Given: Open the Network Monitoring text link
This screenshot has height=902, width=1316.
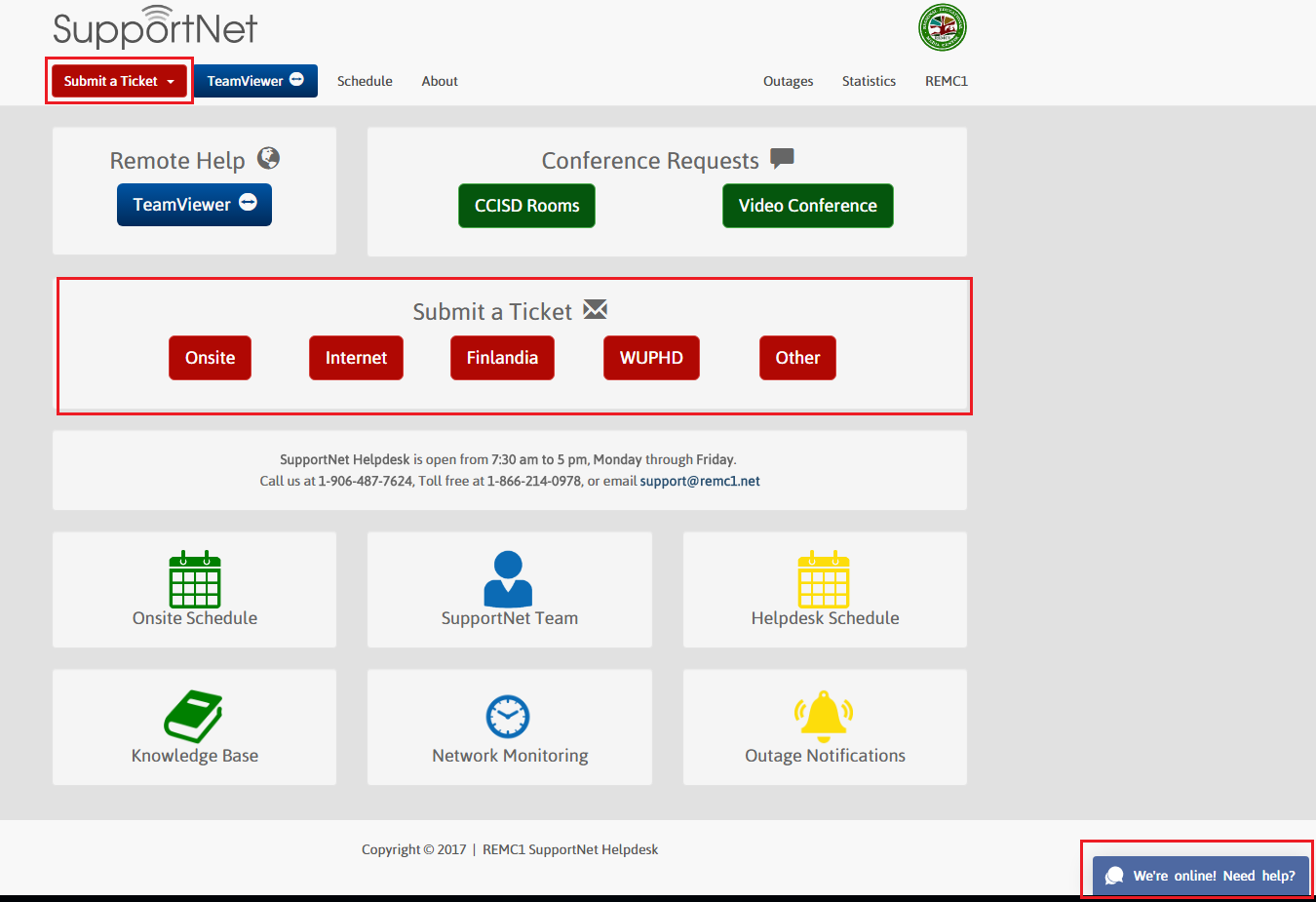Looking at the screenshot, I should (510, 756).
